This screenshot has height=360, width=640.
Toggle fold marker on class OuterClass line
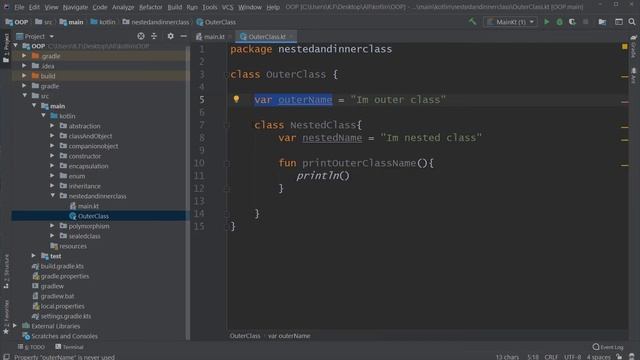tap(227, 75)
